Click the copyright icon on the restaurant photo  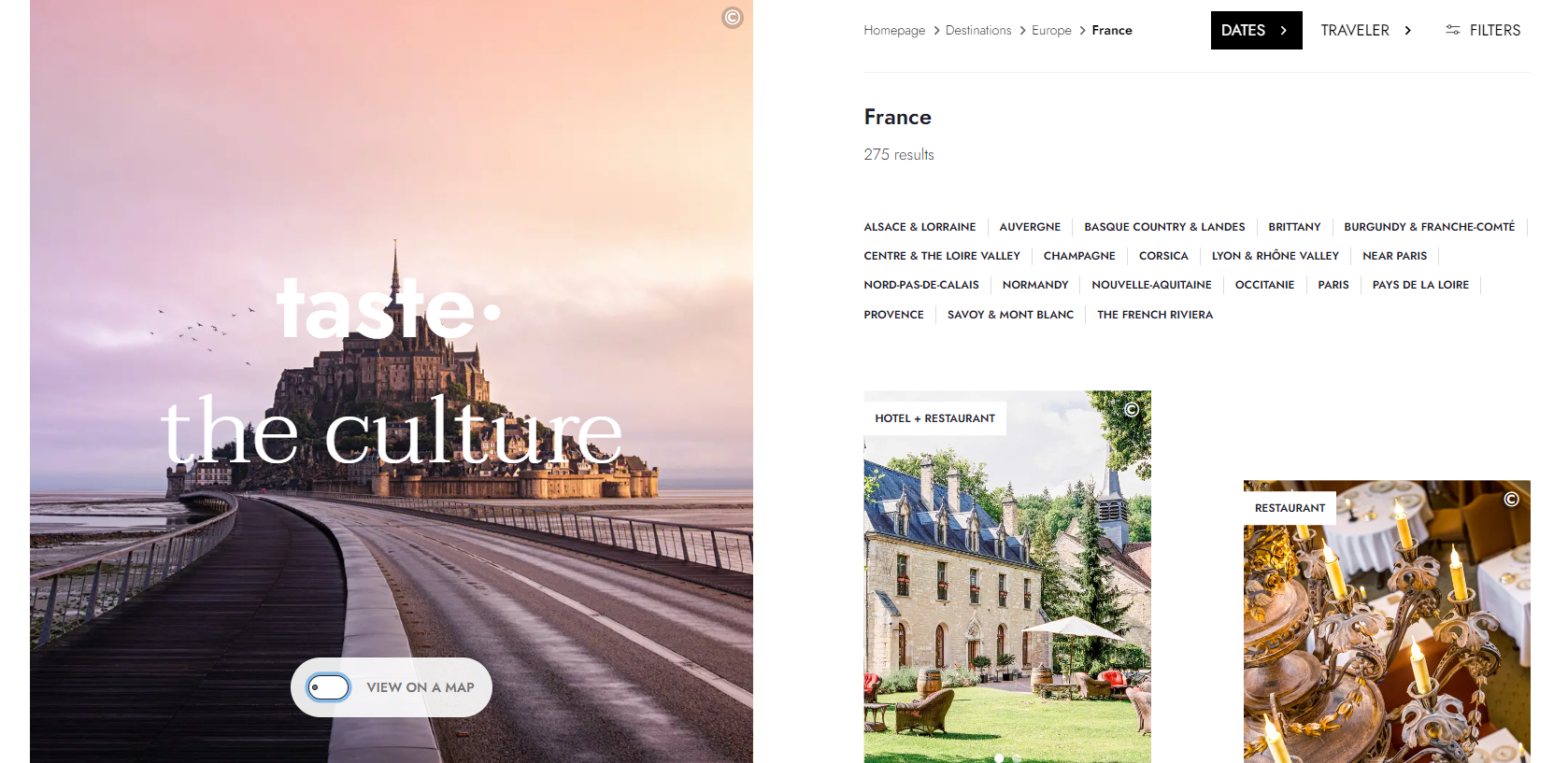(x=1511, y=499)
